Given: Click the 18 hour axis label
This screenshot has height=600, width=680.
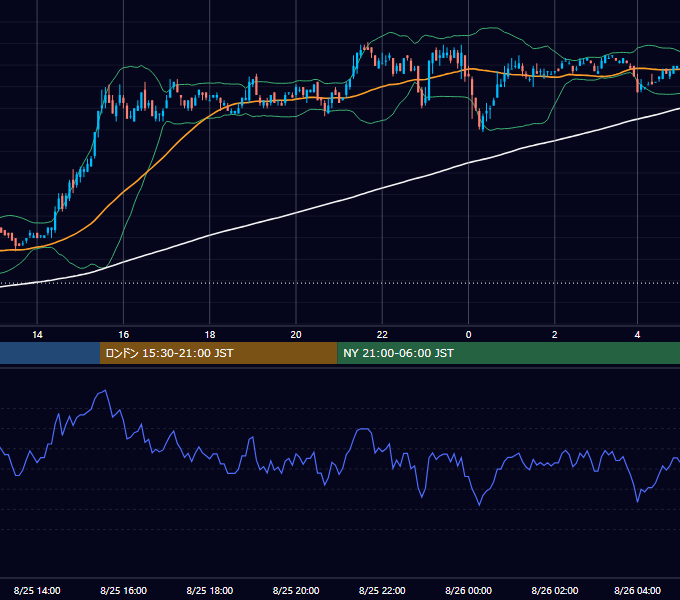Looking at the screenshot, I should coord(210,335).
